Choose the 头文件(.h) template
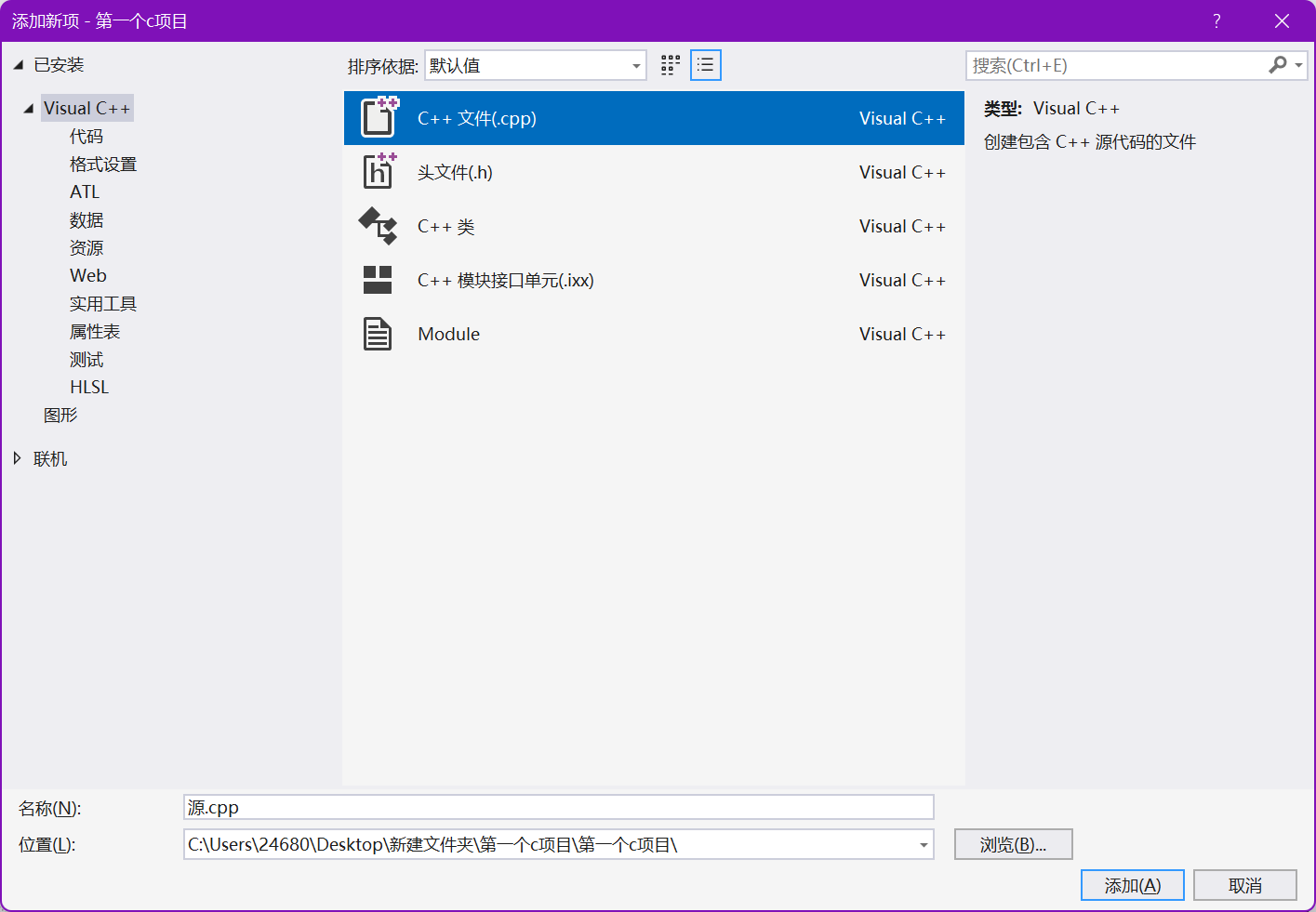The height and width of the screenshot is (912, 1316). [x=654, y=172]
